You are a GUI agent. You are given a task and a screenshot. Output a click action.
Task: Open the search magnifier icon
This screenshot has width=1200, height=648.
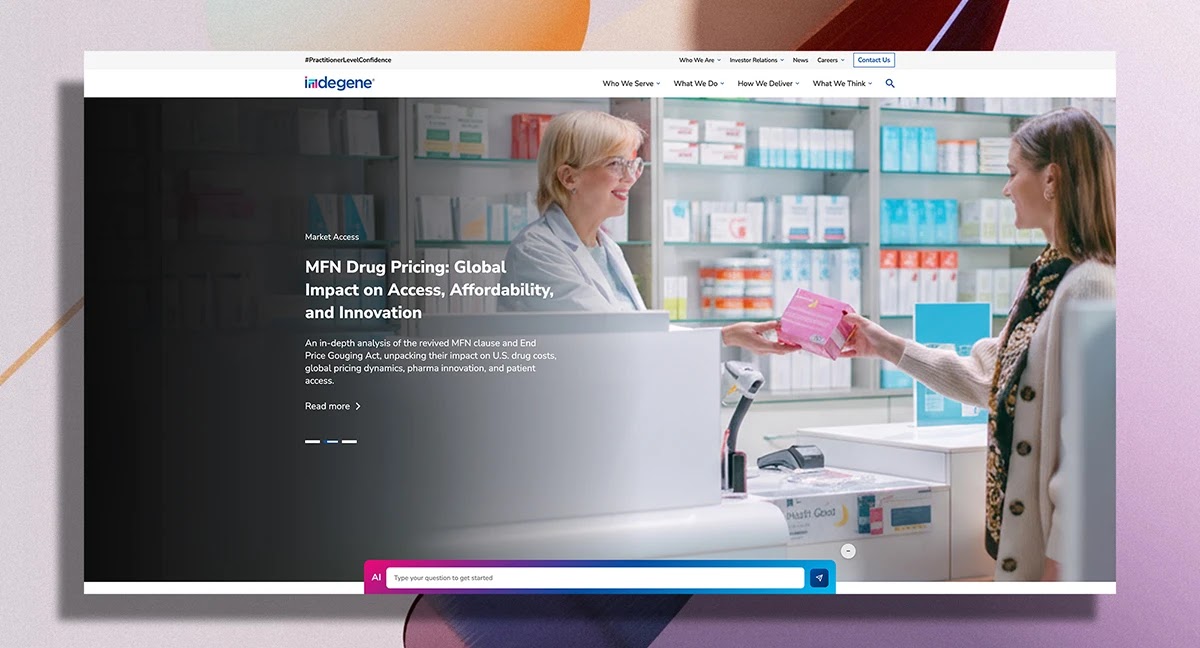click(890, 84)
